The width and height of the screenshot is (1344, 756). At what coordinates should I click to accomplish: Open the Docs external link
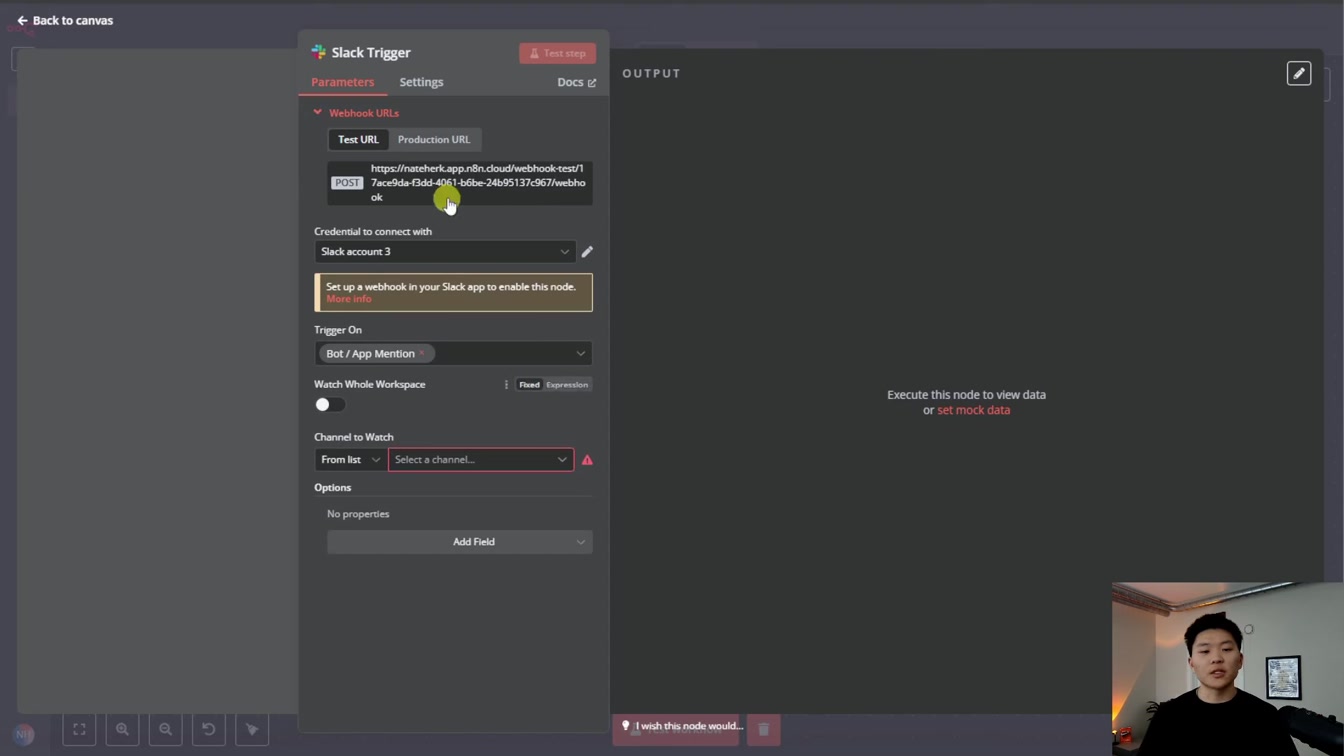point(576,82)
